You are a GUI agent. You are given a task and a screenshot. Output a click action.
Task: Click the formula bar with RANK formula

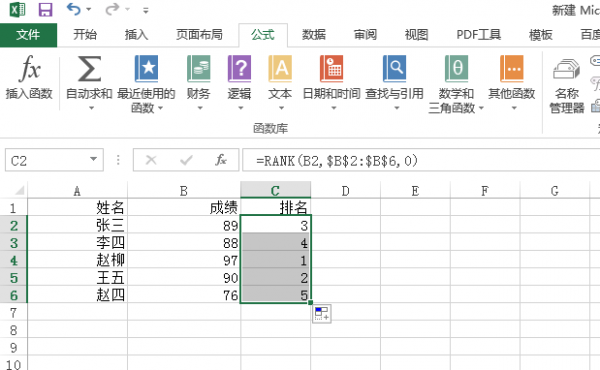(x=421, y=160)
